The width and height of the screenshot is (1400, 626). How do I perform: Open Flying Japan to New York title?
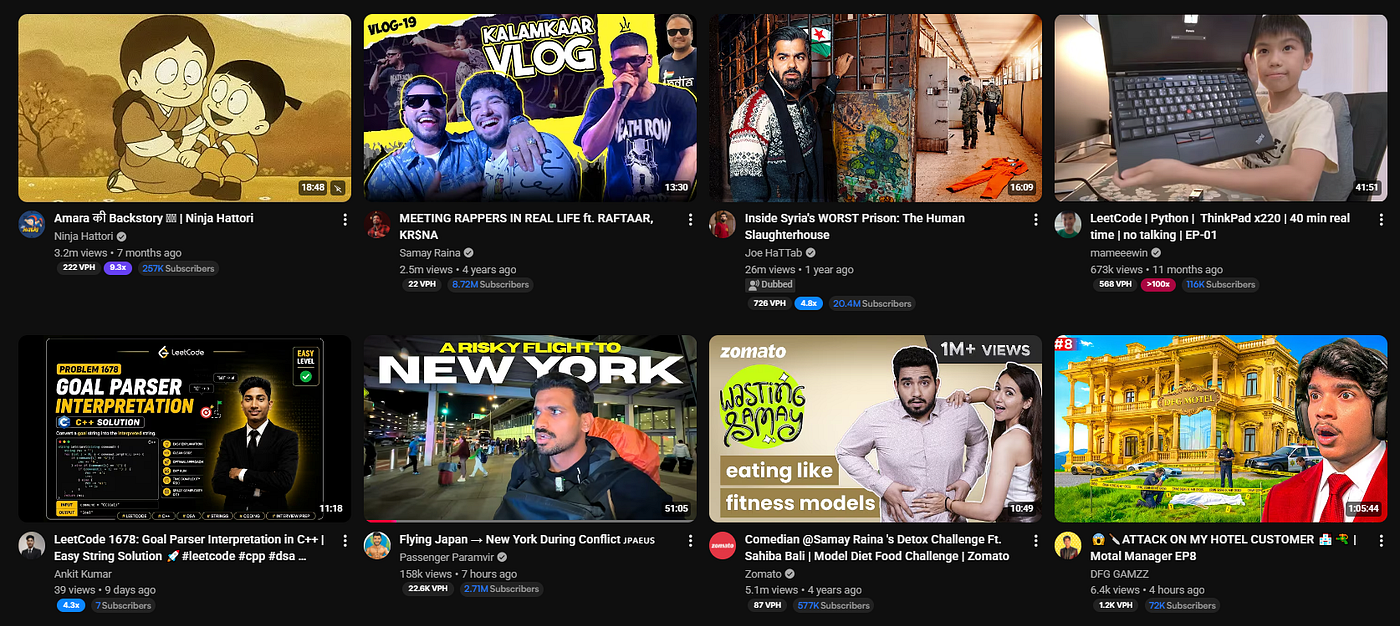pyautogui.click(x=526, y=539)
